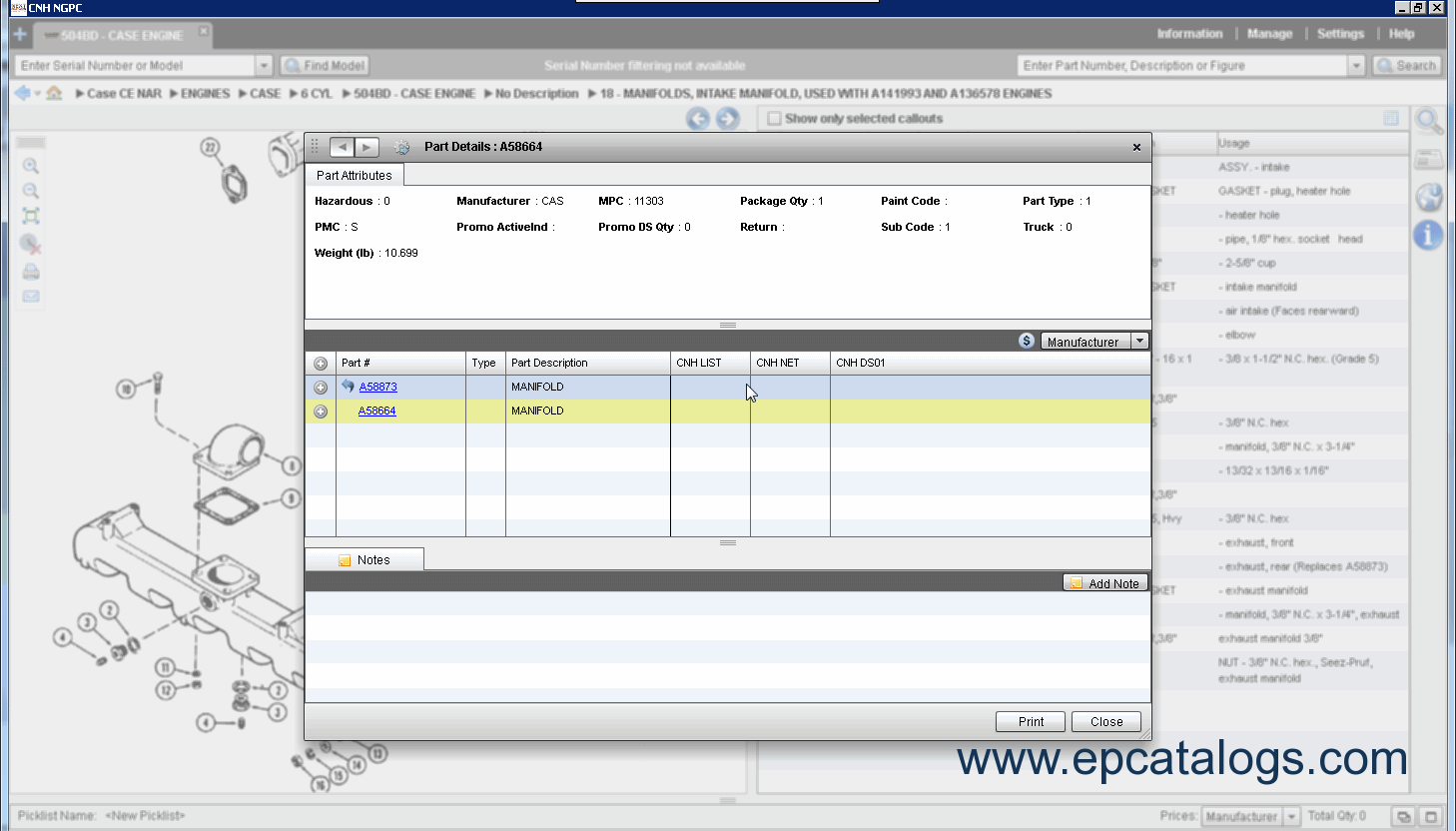The width and height of the screenshot is (1456, 831).
Task: Open the Manufacturer price dropdown
Action: tap(1139, 341)
